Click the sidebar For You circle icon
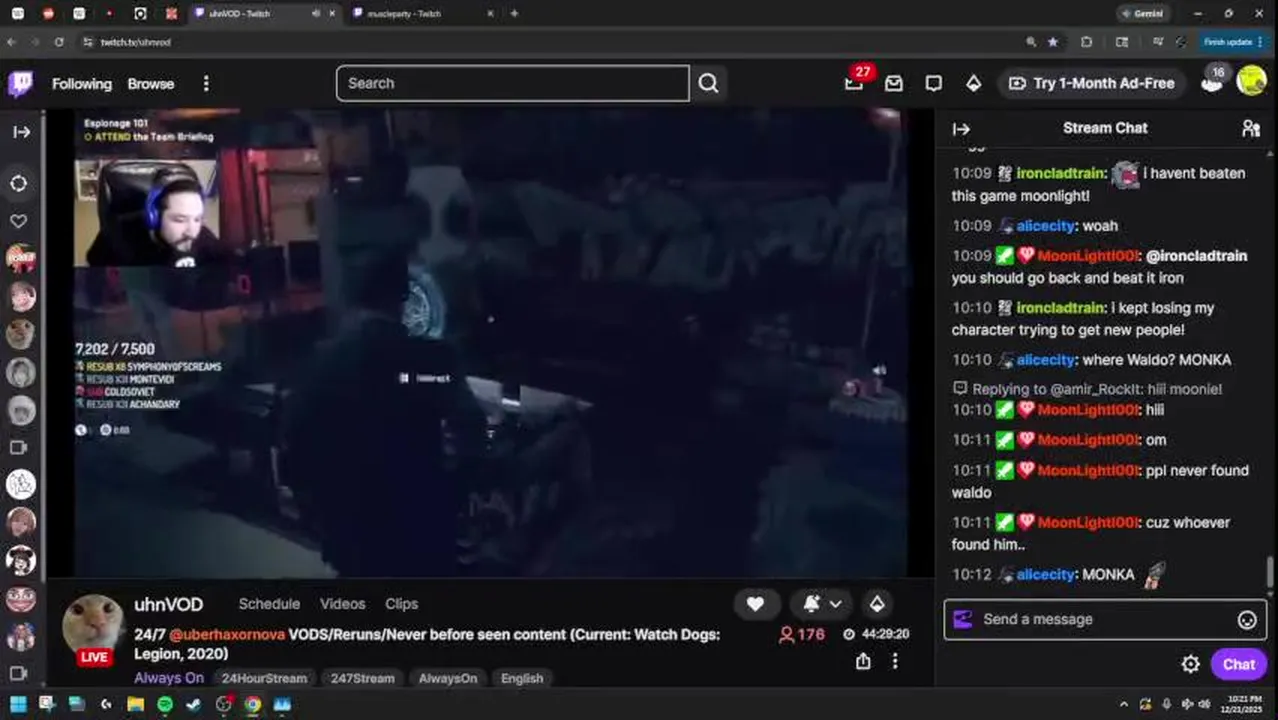Viewport: 1278px width, 720px height. [x=19, y=183]
